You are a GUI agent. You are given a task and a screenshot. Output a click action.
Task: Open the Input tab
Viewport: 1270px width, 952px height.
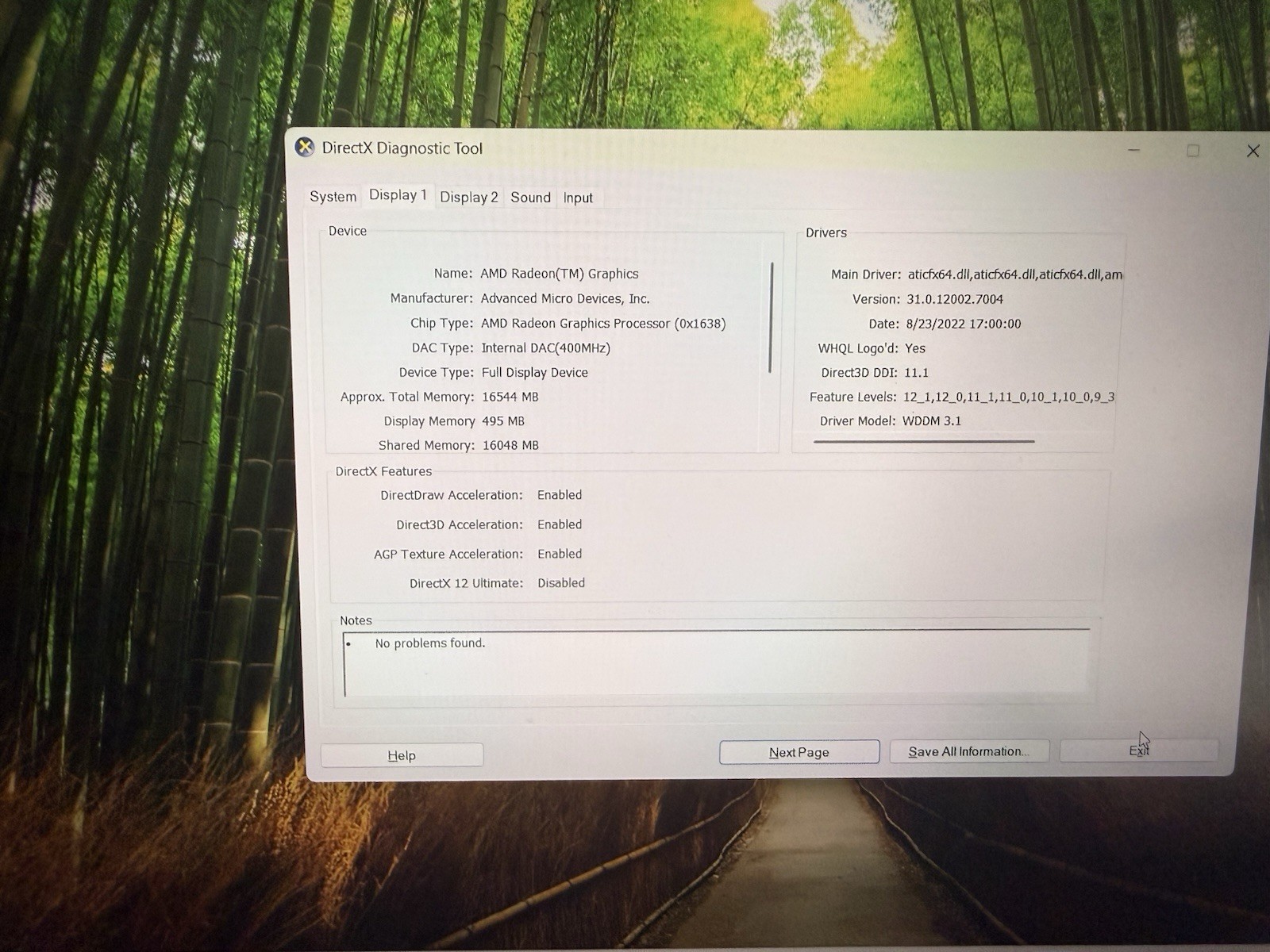click(578, 198)
